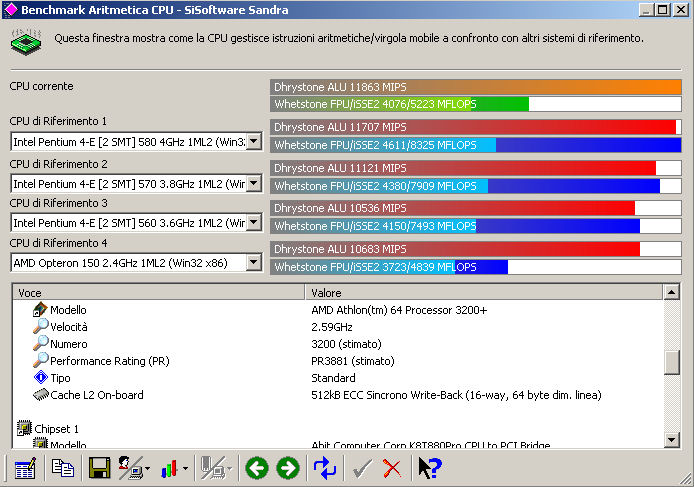Screen dimensions: 694x487
Task: Click the bar chart toolbar icon
Action: click(169, 468)
